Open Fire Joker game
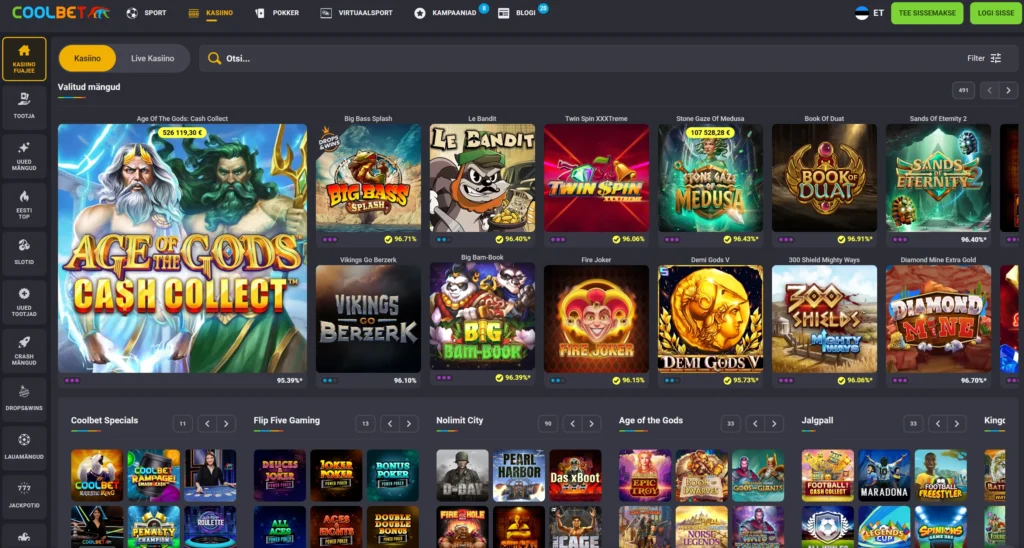Viewport: 1024px width, 548px height. click(596, 319)
